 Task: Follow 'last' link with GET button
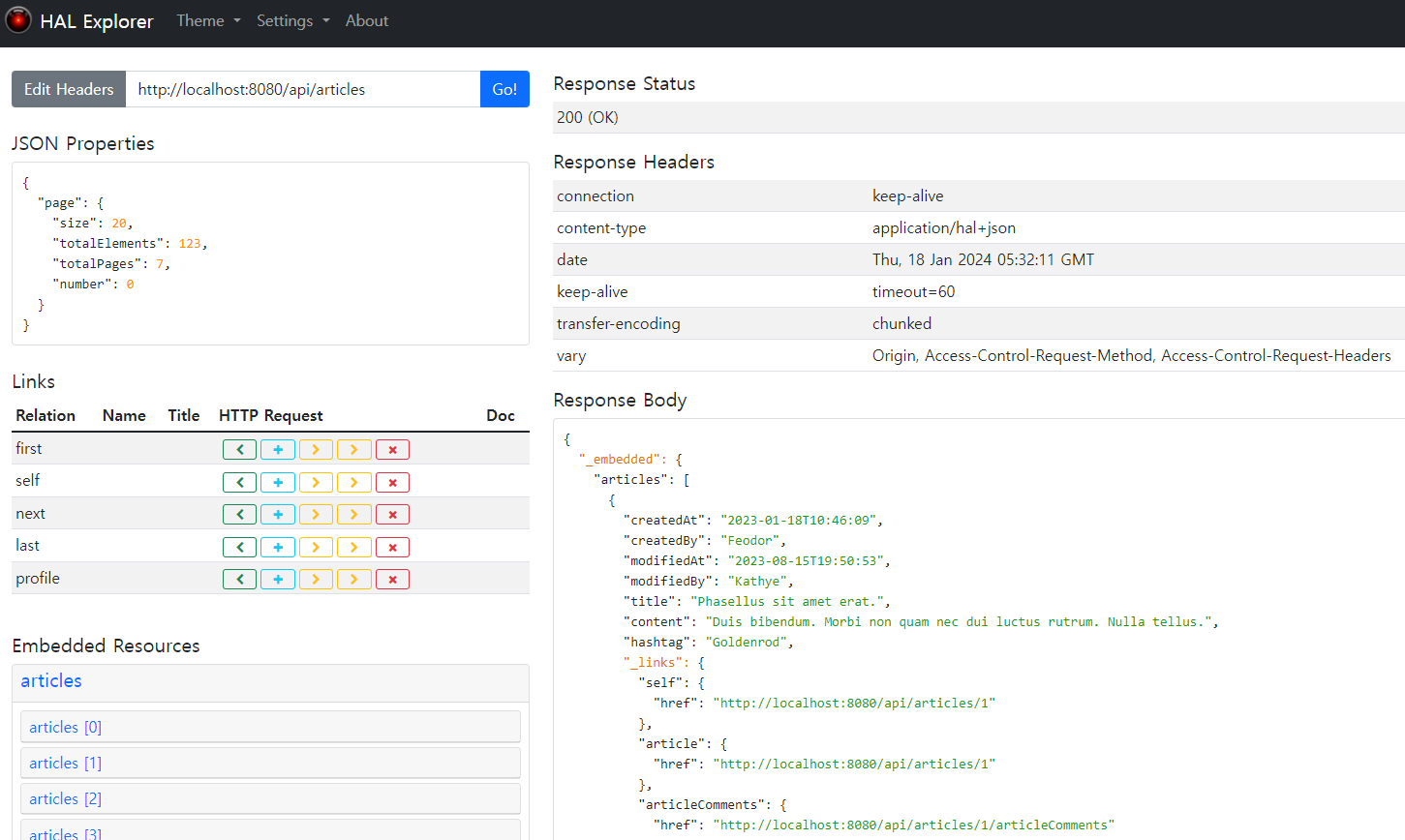pyautogui.click(x=239, y=547)
